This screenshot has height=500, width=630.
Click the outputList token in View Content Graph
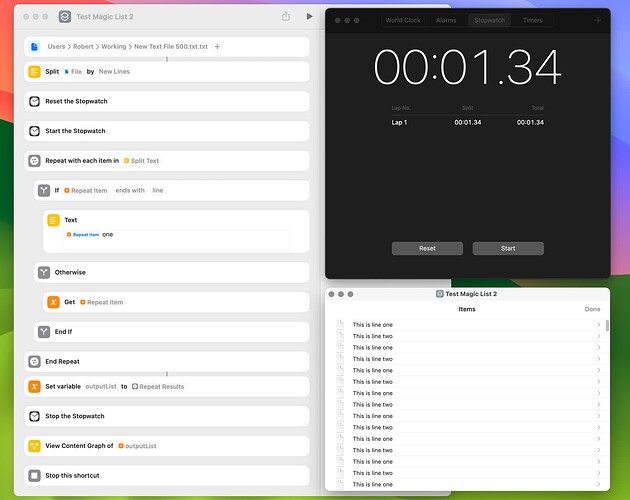[x=137, y=446]
